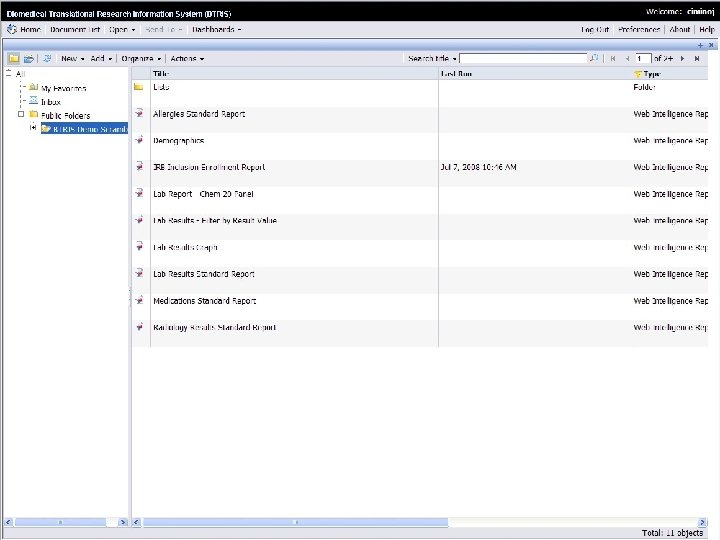This screenshot has width=720, height=540.
Task: Click Allergies Standard Report title
Action: click(199, 114)
